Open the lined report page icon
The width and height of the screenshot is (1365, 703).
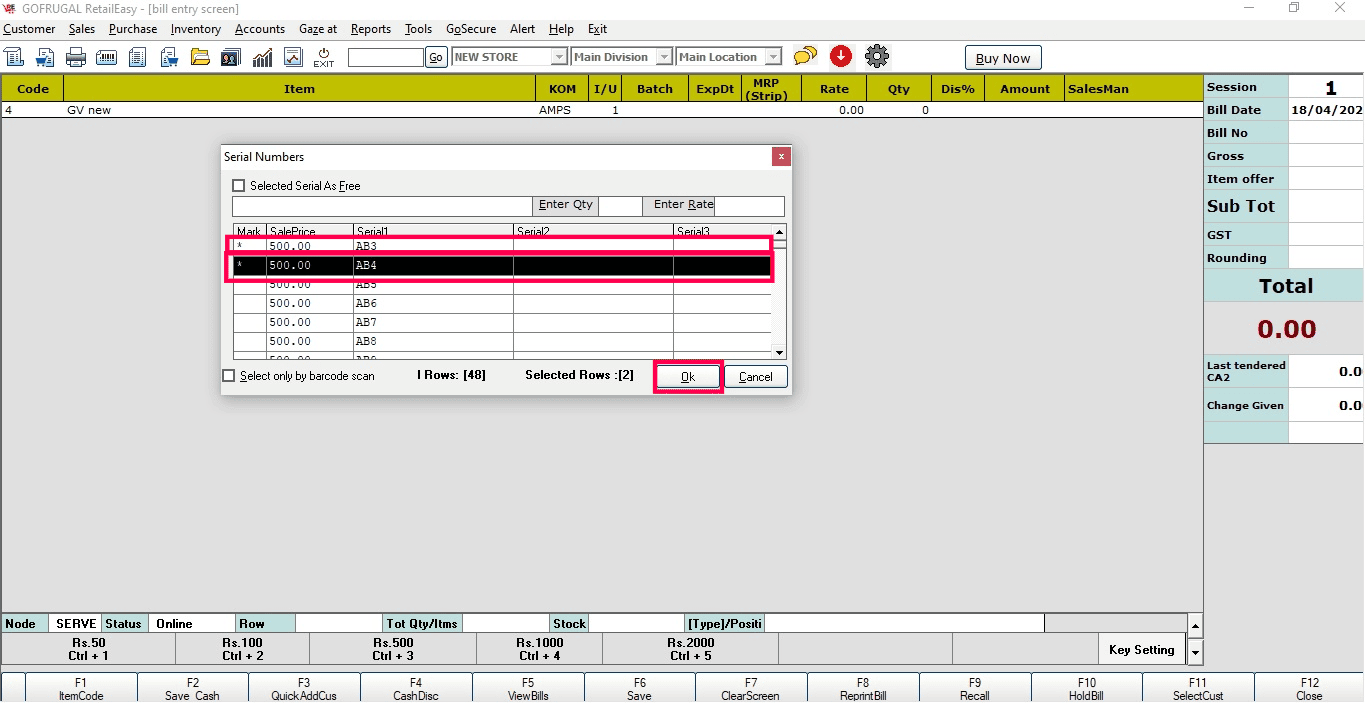[x=138, y=57]
